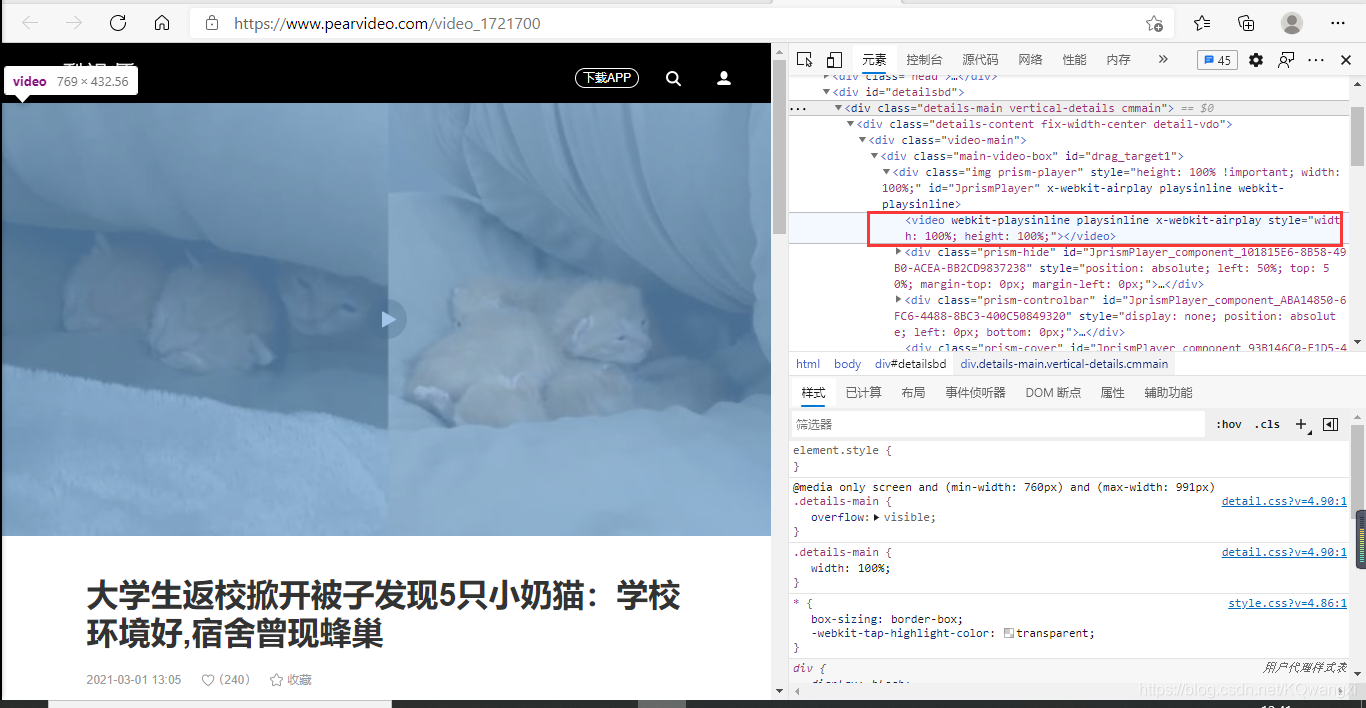1366x708 pixels.
Task: Show more DevTools tabs chevron
Action: (x=1162, y=60)
